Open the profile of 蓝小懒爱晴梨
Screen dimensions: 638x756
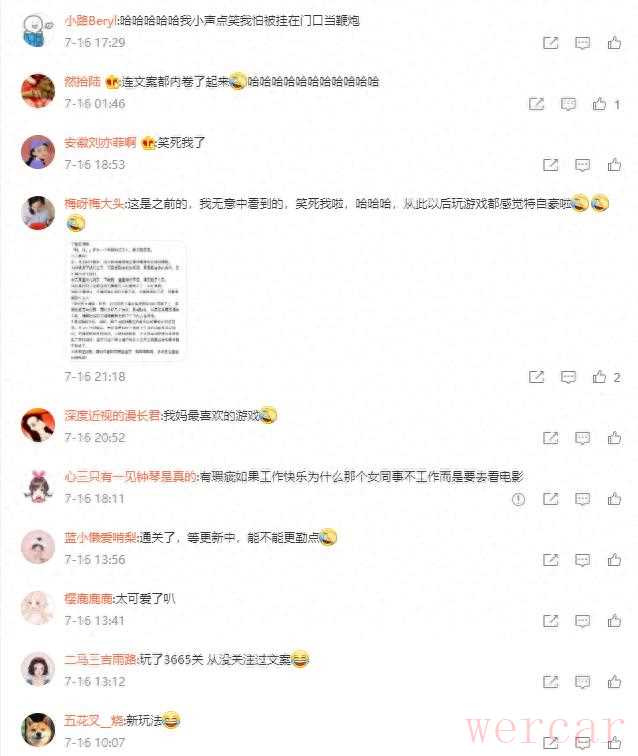click(x=100, y=538)
